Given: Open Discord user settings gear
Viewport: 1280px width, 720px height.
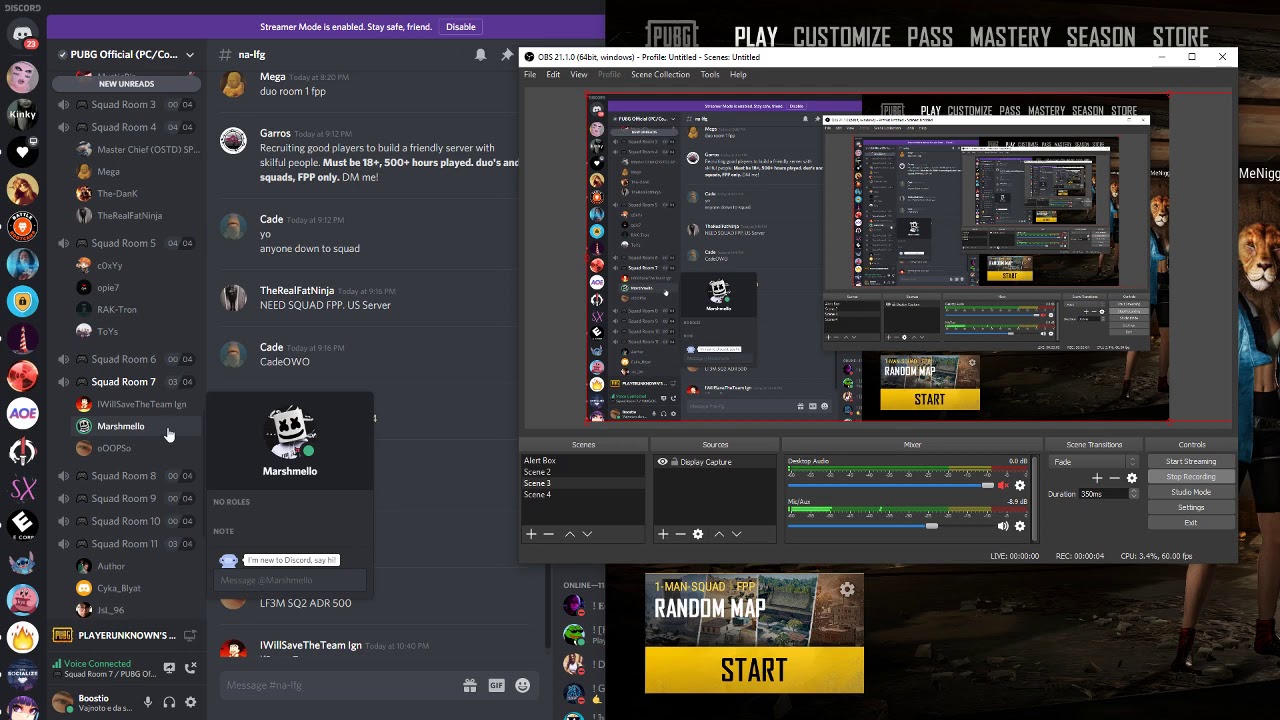Looking at the screenshot, I should click(x=190, y=702).
